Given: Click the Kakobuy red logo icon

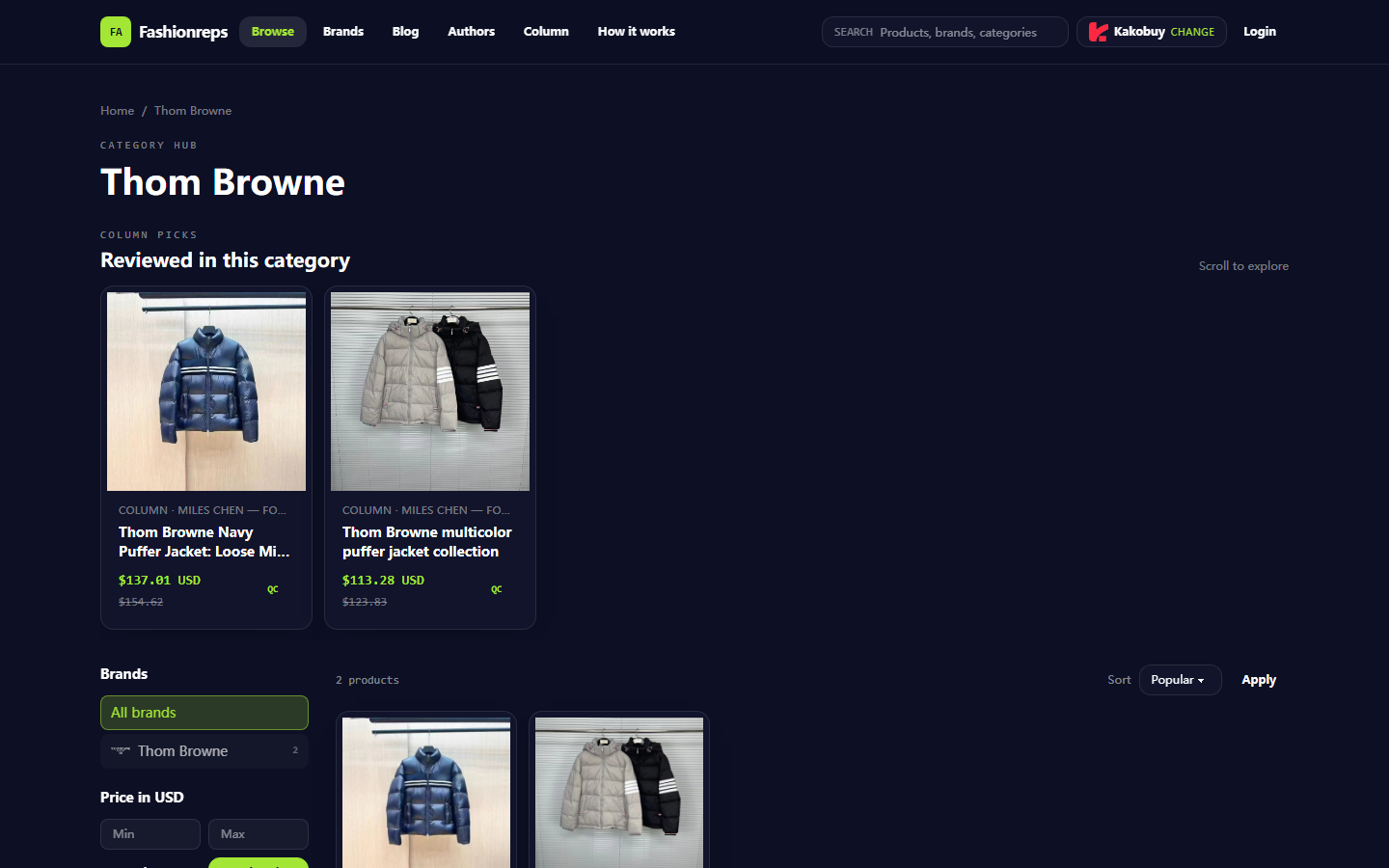Looking at the screenshot, I should pos(1098,32).
